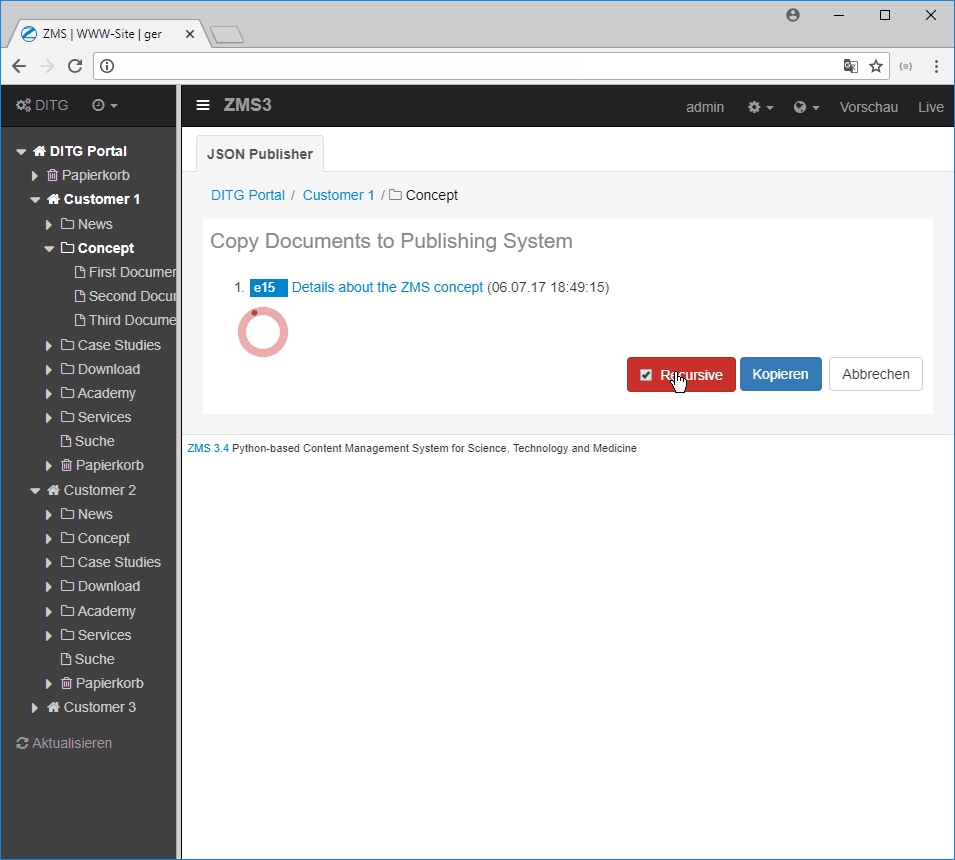Click the curly-brace extension icon
955x860 pixels.
pos(906,66)
